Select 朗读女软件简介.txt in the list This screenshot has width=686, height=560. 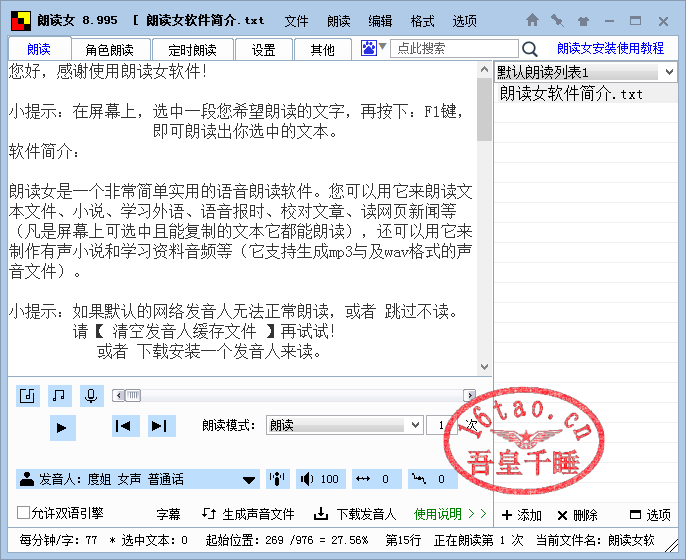pos(586,94)
